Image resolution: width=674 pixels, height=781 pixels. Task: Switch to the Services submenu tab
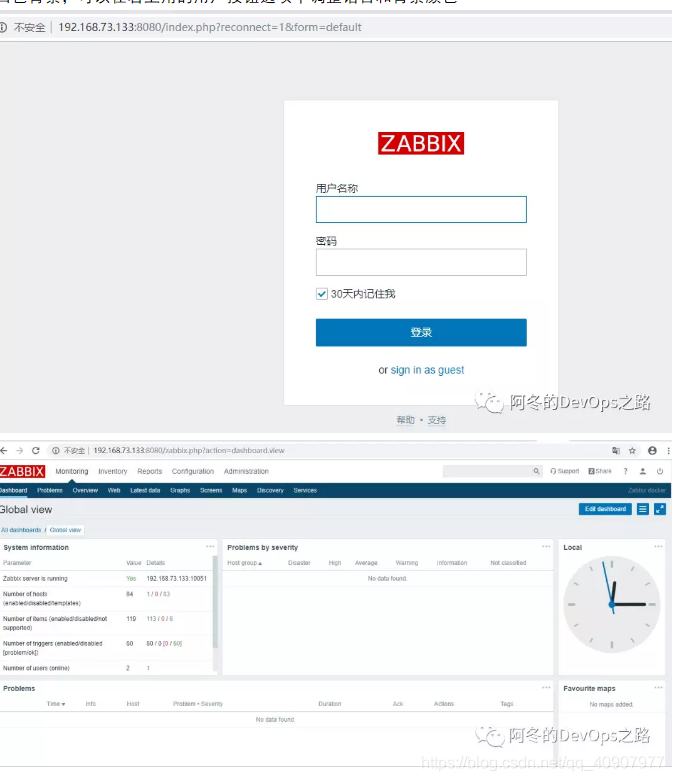point(305,491)
